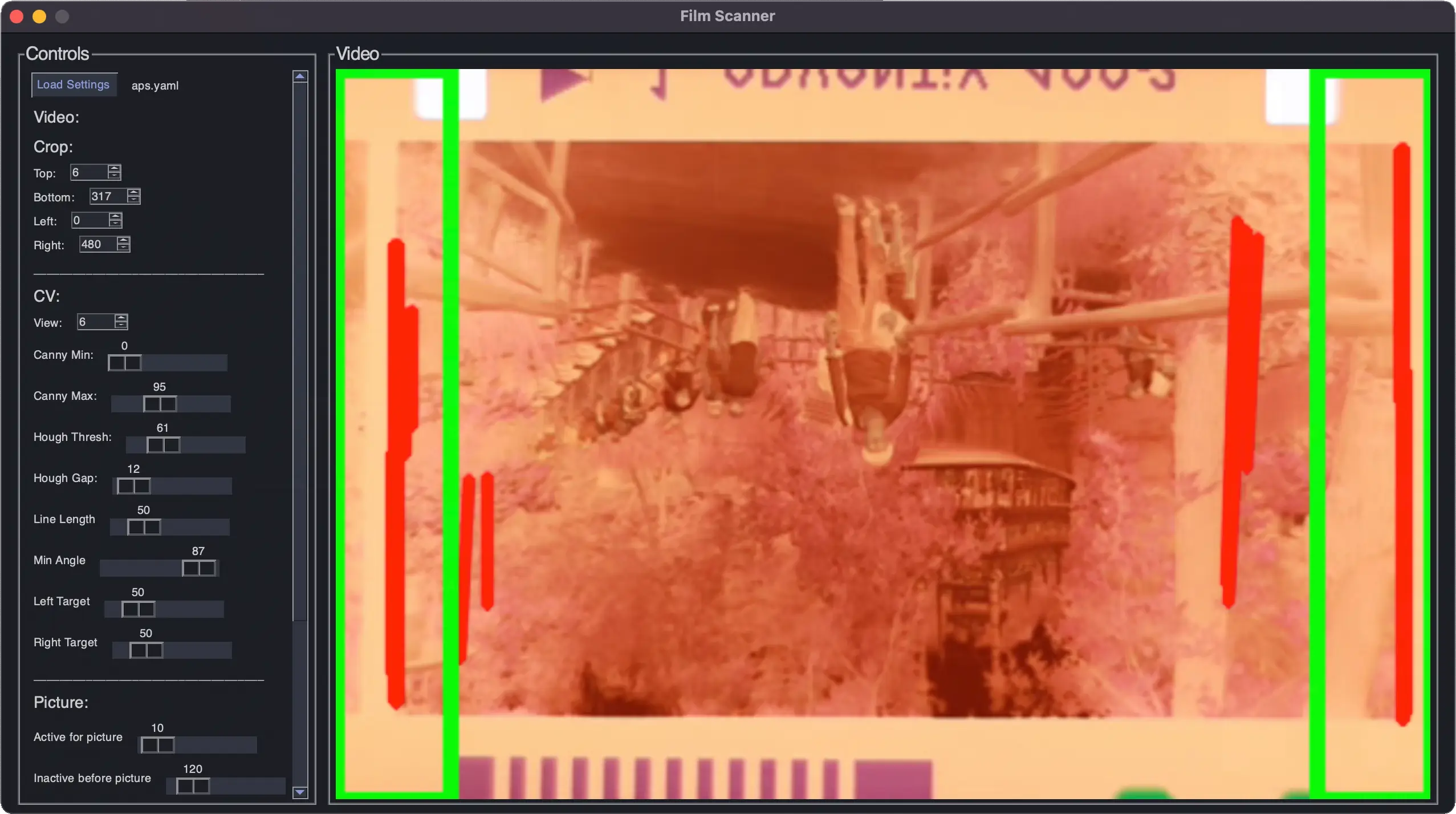Adjust the Canny Max slider

(160, 404)
